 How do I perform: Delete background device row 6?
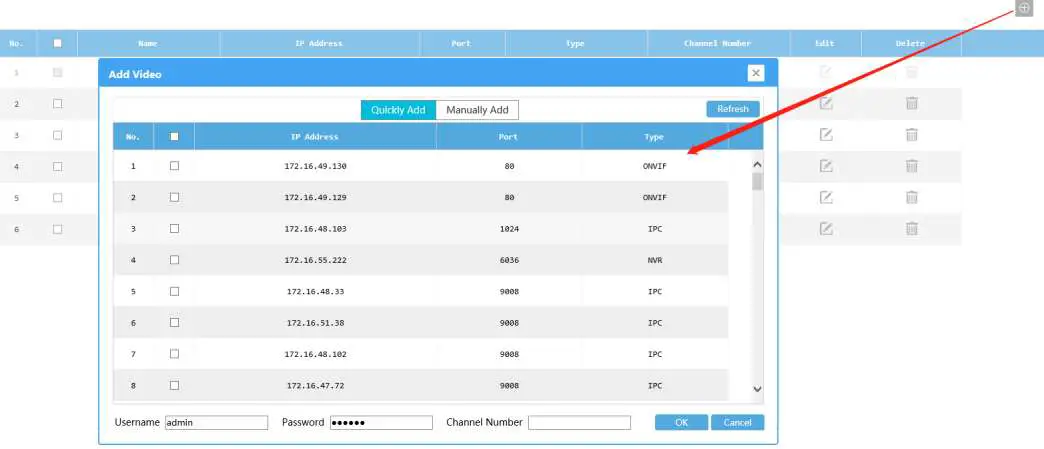point(912,228)
